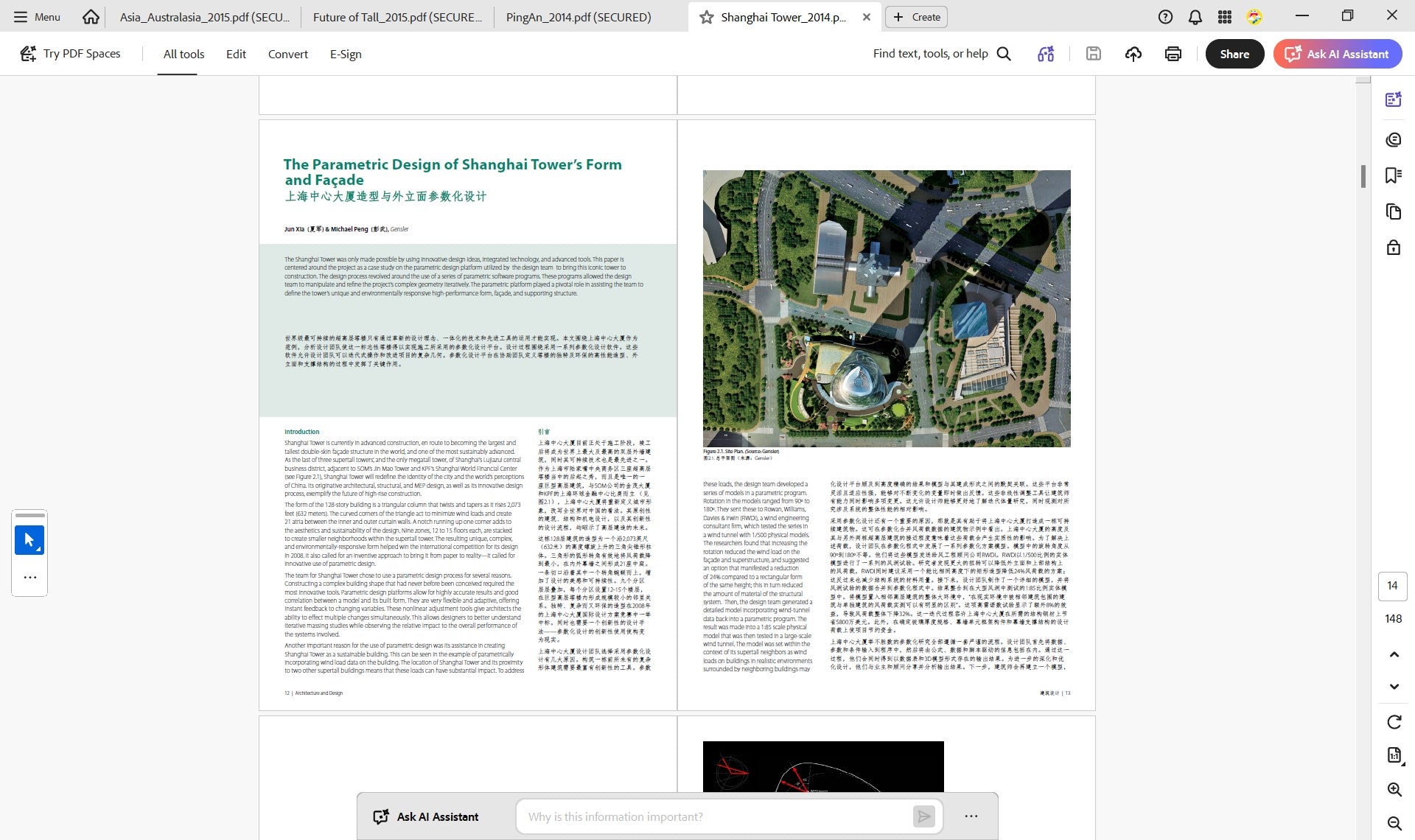Switch to the PingAn_2014.pdf tab

pos(579,17)
